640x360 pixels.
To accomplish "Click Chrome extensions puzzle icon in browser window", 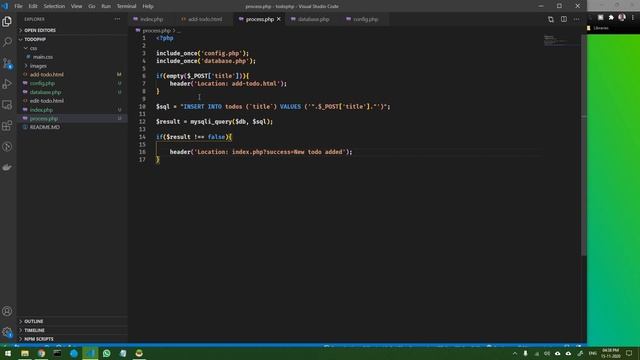I will coord(611,17).
